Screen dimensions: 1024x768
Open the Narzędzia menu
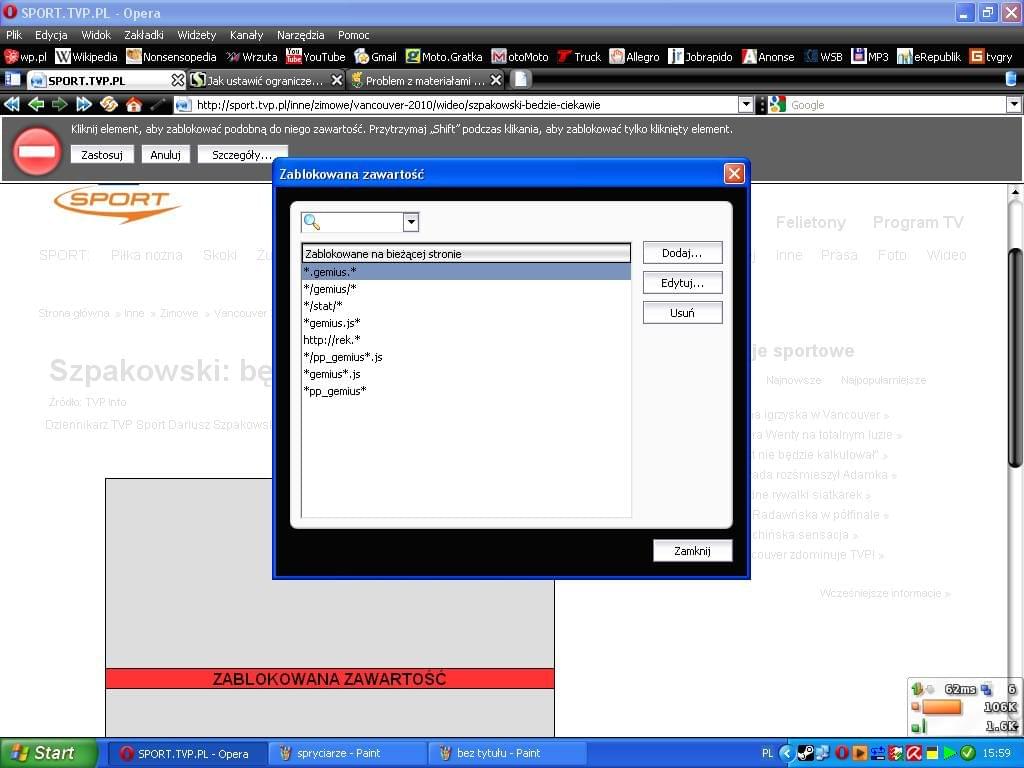[x=300, y=35]
